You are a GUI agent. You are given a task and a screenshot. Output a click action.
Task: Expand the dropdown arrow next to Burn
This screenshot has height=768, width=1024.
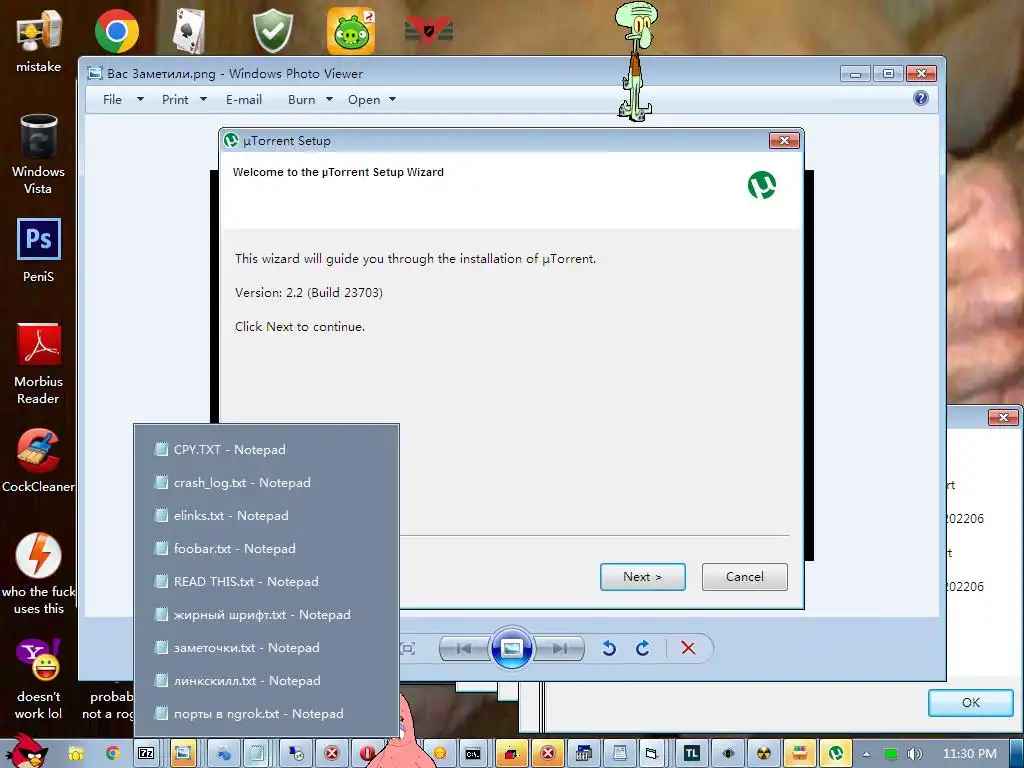pyautogui.click(x=329, y=99)
